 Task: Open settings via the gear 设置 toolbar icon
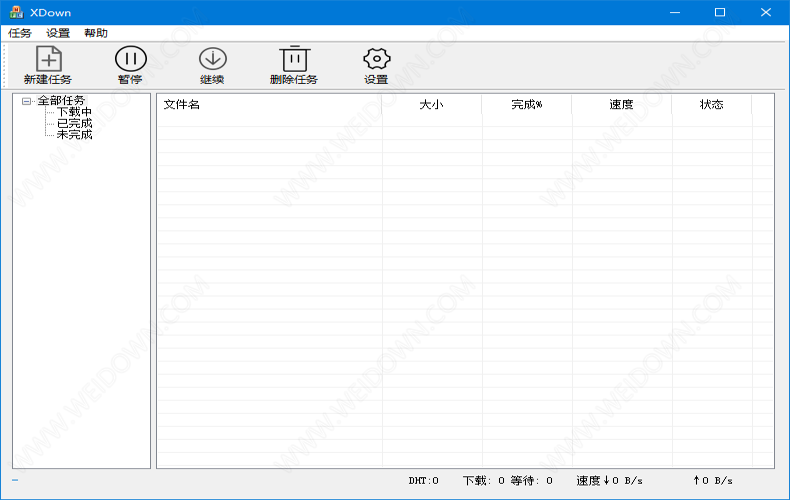[376, 59]
